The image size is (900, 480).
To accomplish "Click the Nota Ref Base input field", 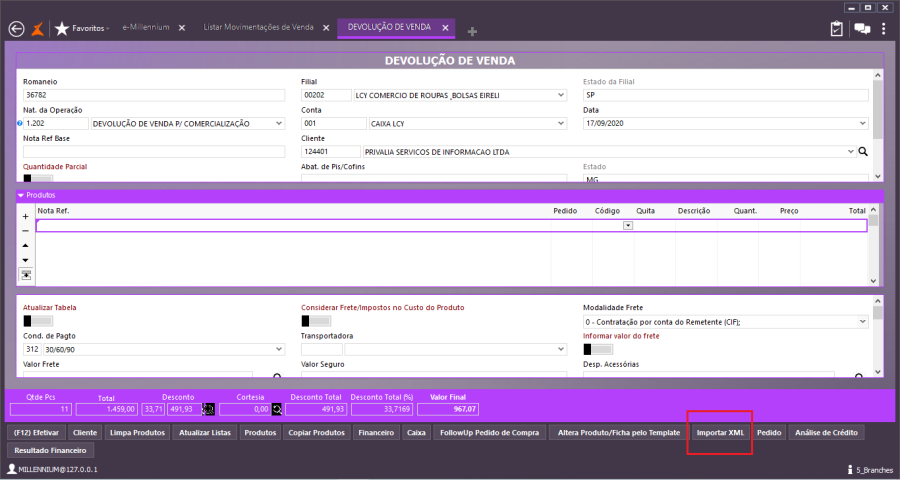I will click(154, 152).
